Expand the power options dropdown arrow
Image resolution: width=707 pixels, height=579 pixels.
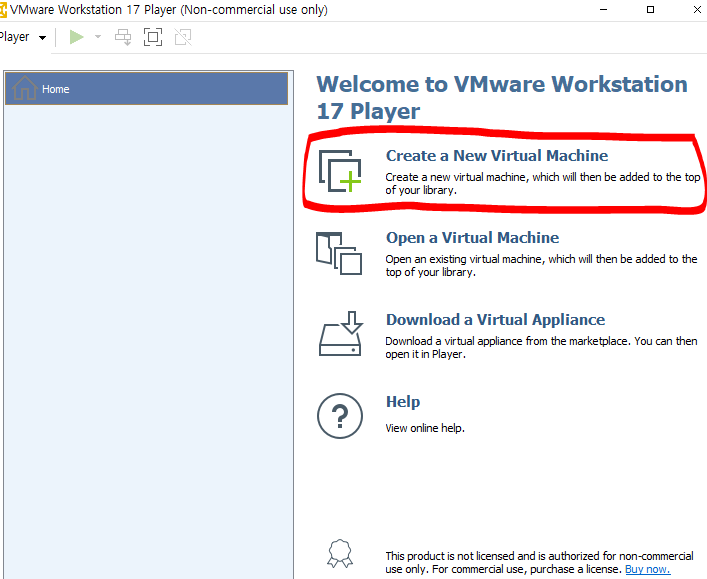[x=98, y=37]
